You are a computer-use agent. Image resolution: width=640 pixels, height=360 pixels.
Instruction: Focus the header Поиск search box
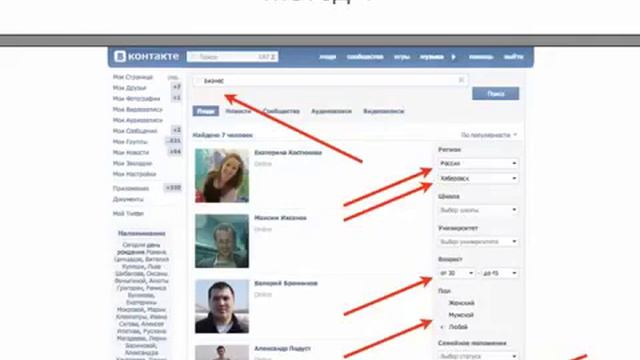tap(232, 57)
